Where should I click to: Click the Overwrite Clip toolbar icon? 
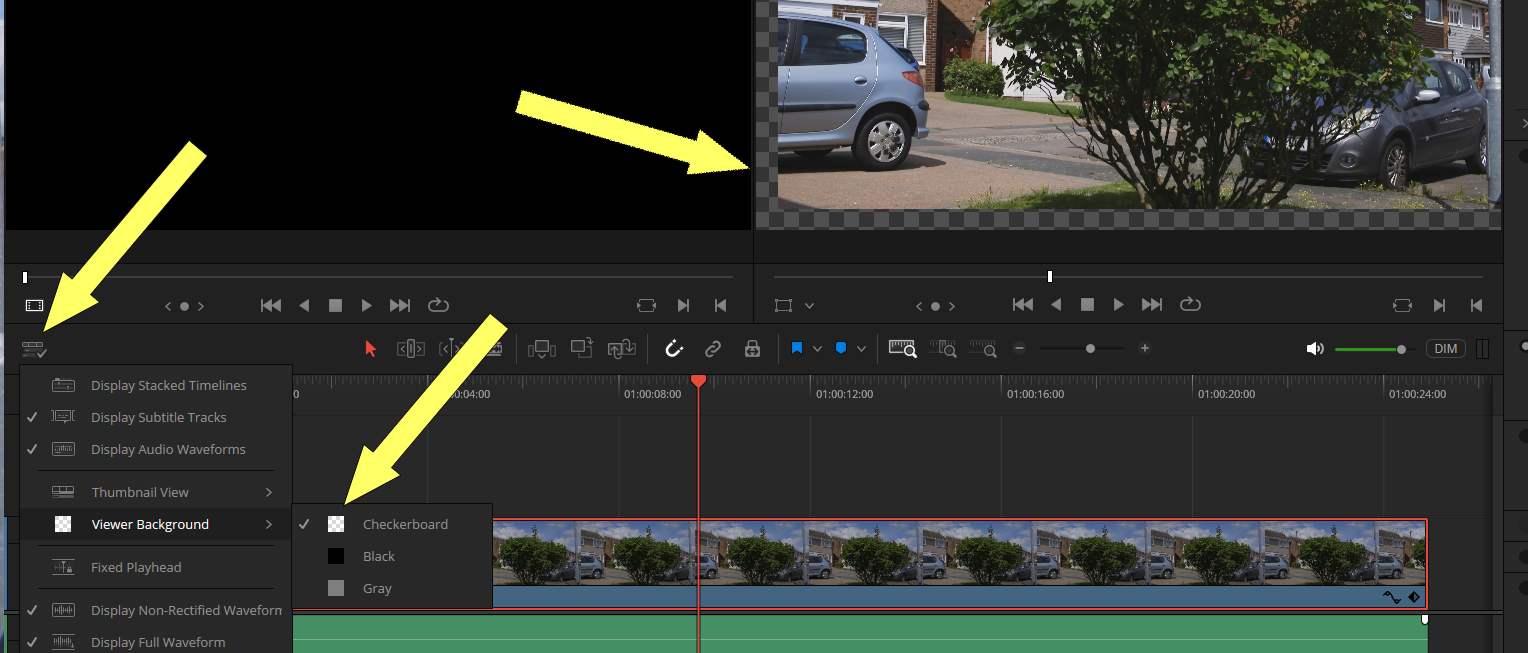point(582,348)
